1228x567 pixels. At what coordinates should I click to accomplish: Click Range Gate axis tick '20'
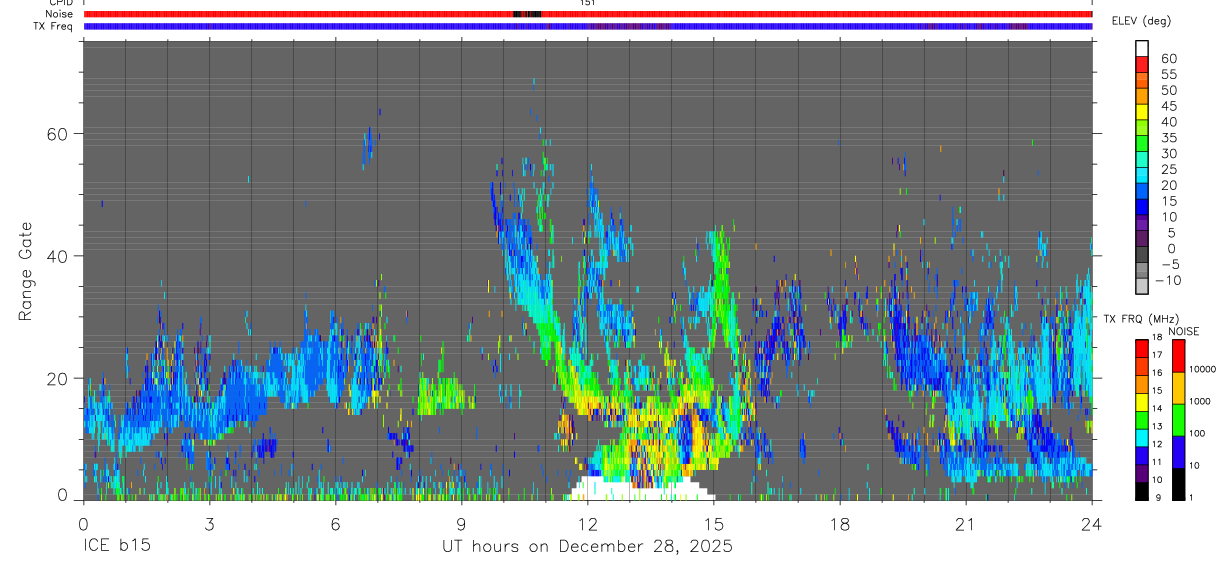point(56,378)
